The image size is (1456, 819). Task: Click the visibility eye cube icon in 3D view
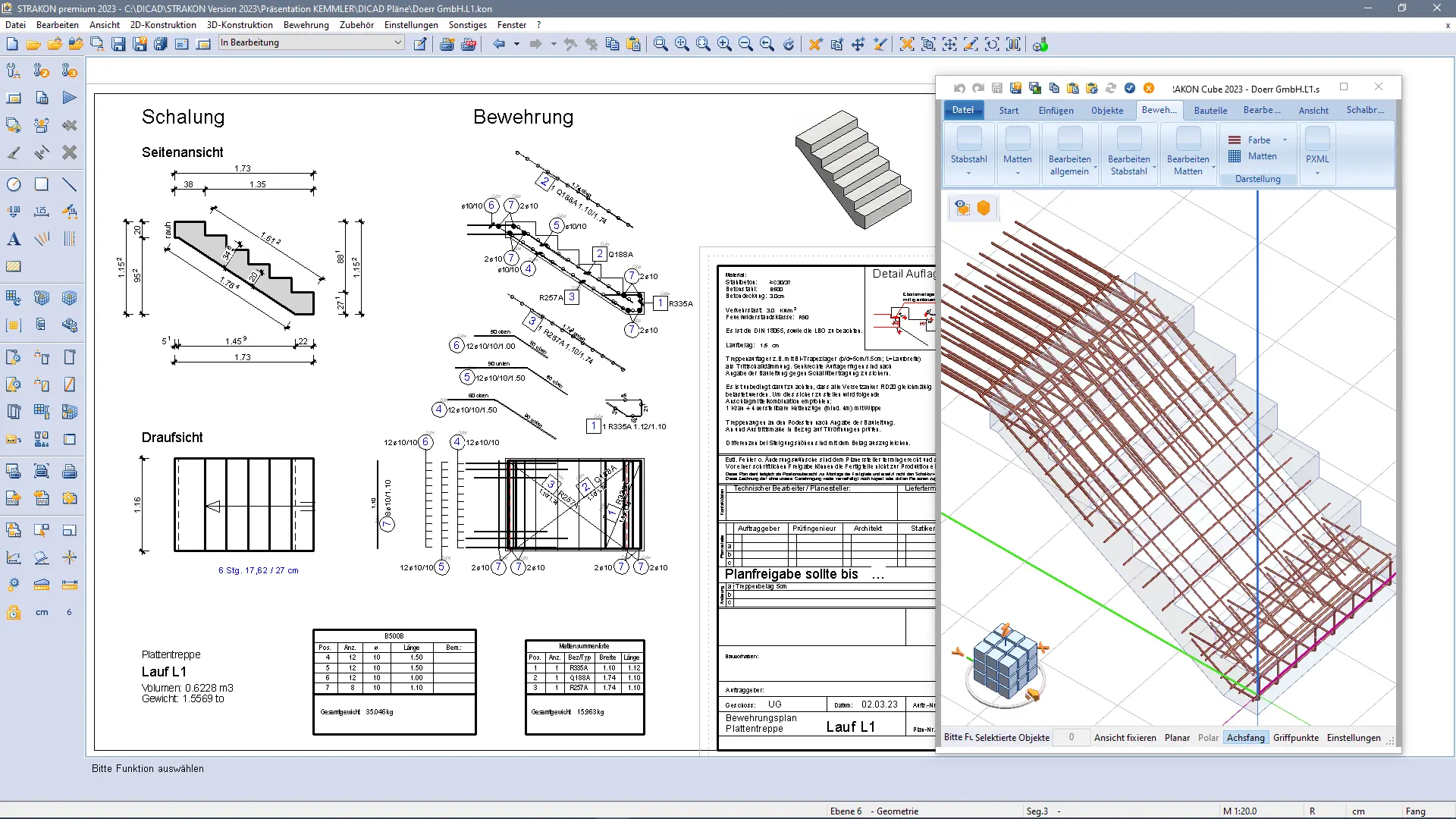pyautogui.click(x=962, y=208)
